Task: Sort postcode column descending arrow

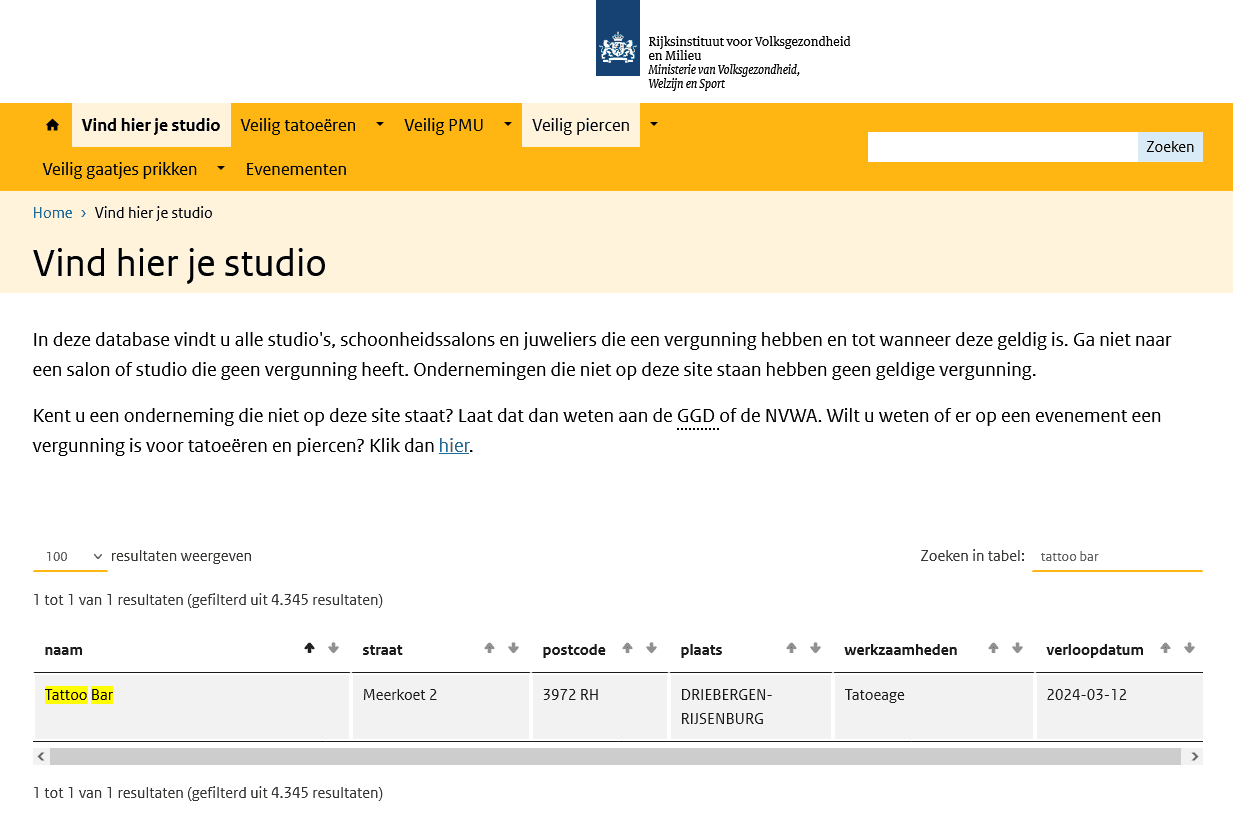Action: [651, 648]
